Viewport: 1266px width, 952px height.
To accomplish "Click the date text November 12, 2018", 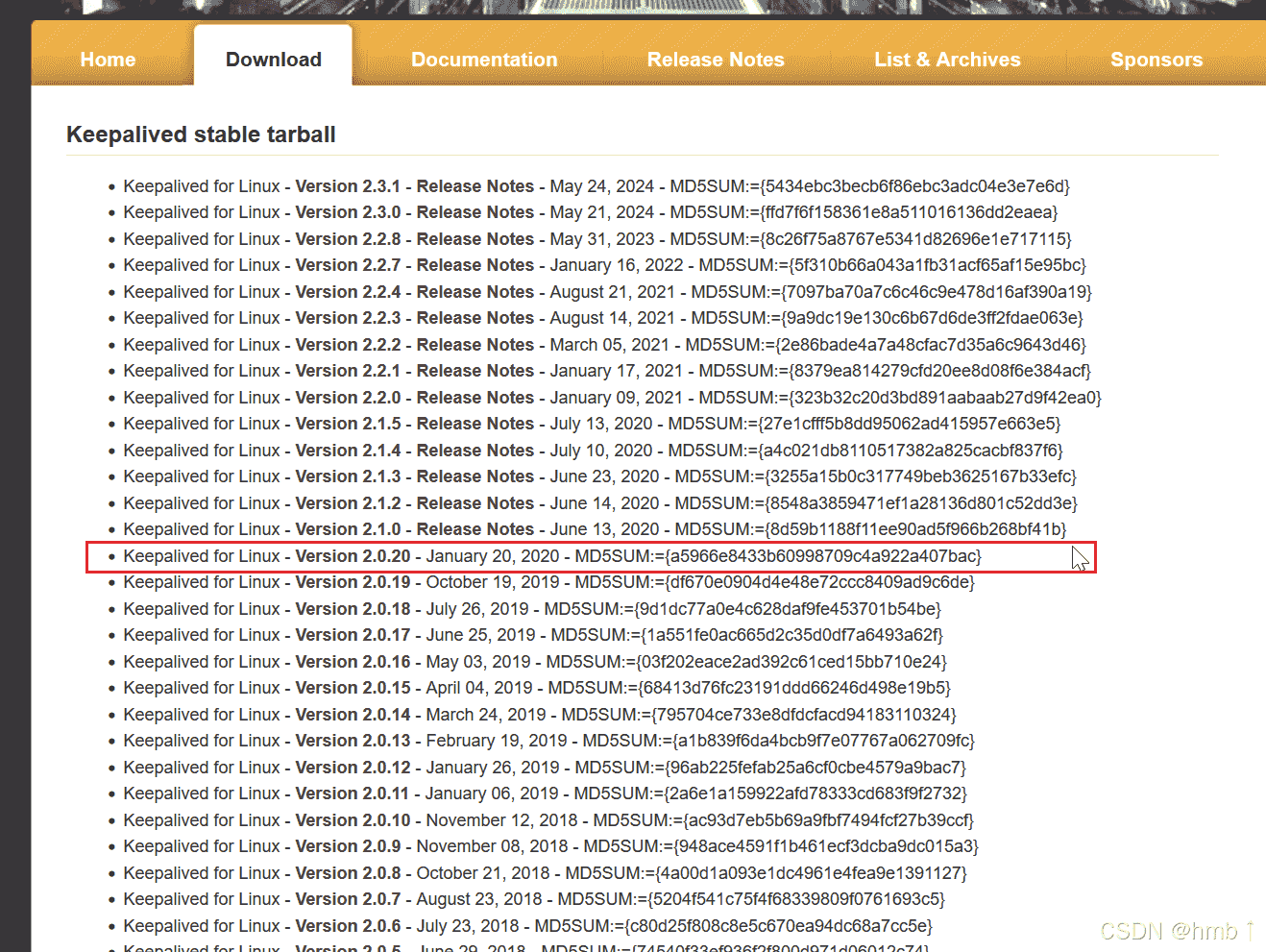I will click(502, 820).
